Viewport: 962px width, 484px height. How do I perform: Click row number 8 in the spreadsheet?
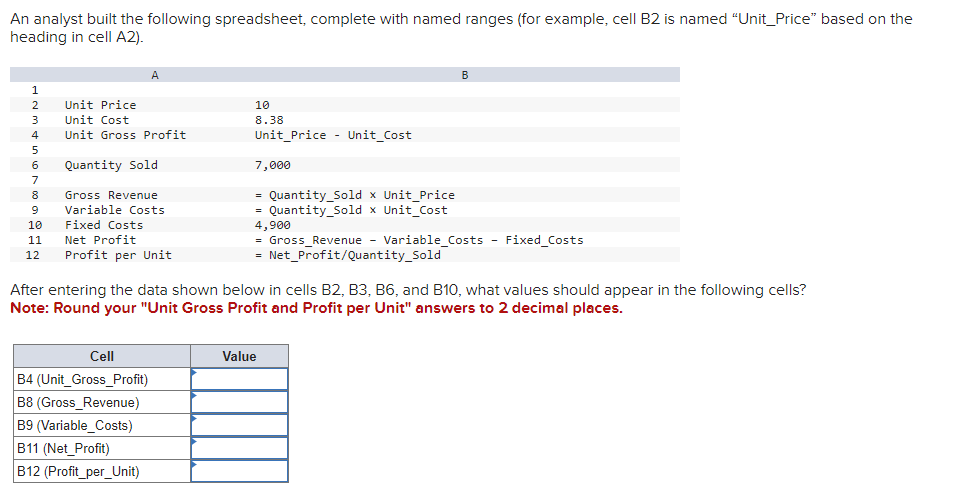pos(35,195)
